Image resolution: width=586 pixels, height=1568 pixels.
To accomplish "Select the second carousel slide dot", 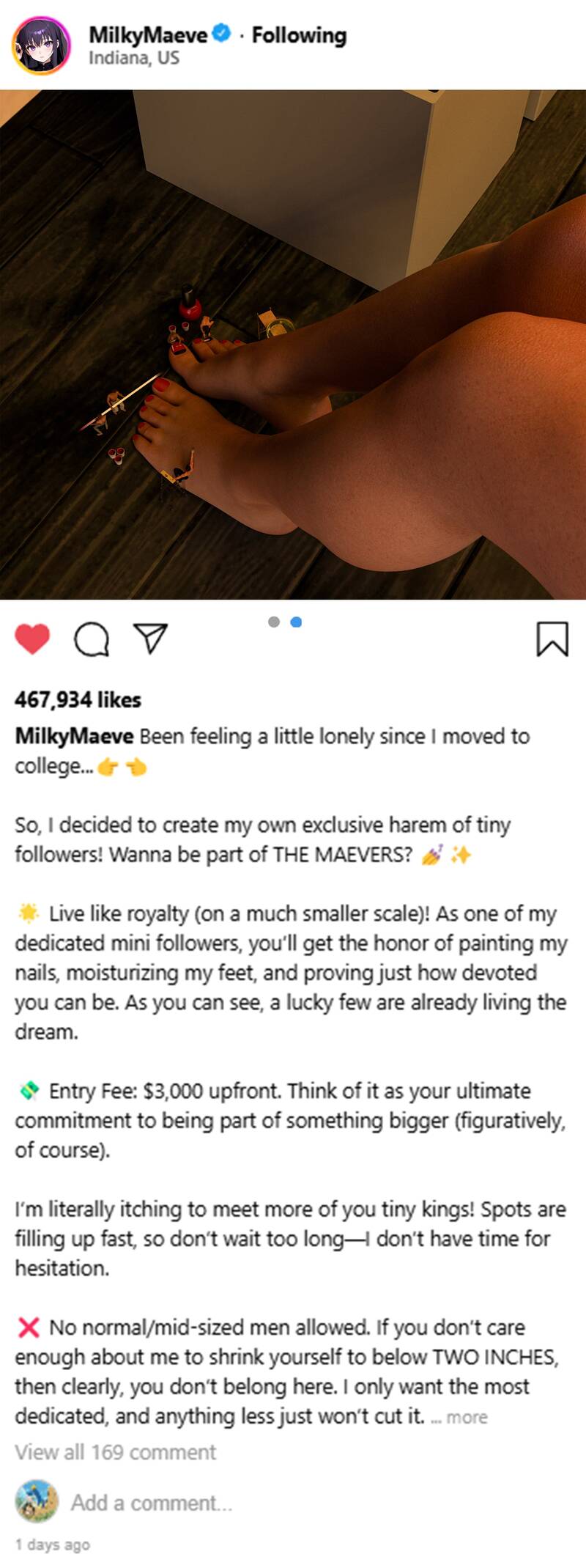I will point(296,622).
